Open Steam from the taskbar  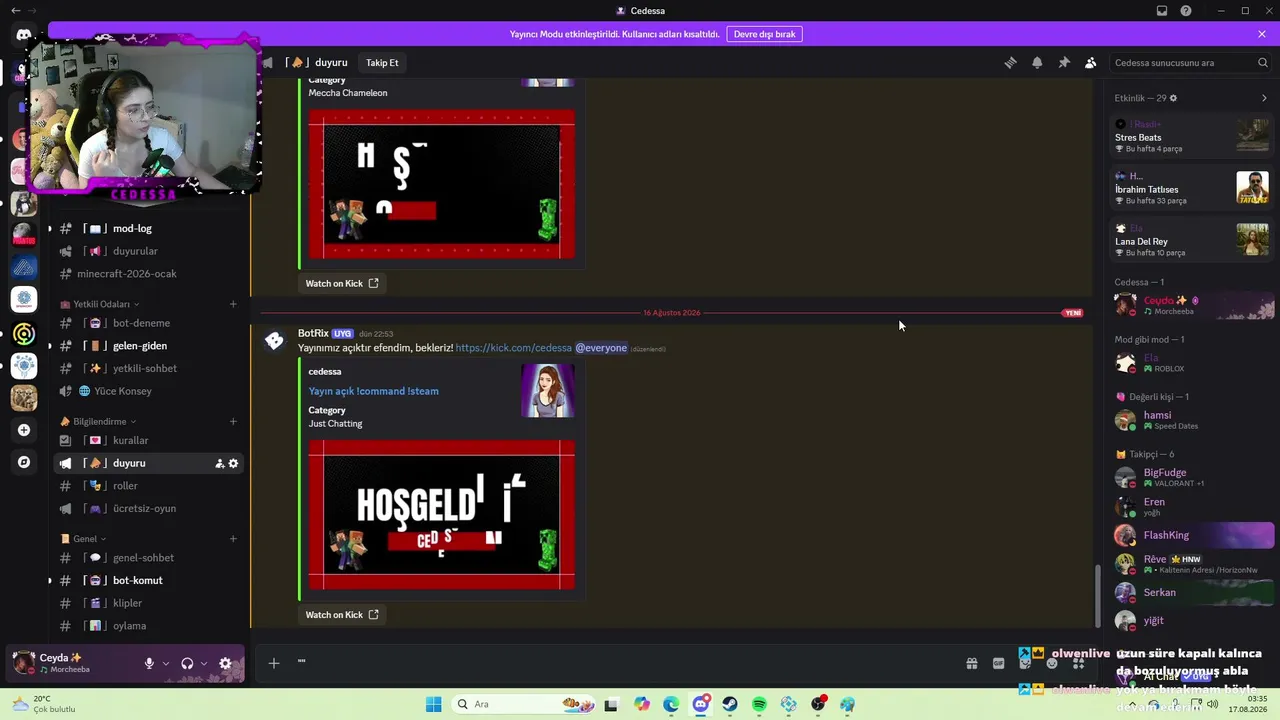[x=730, y=704]
